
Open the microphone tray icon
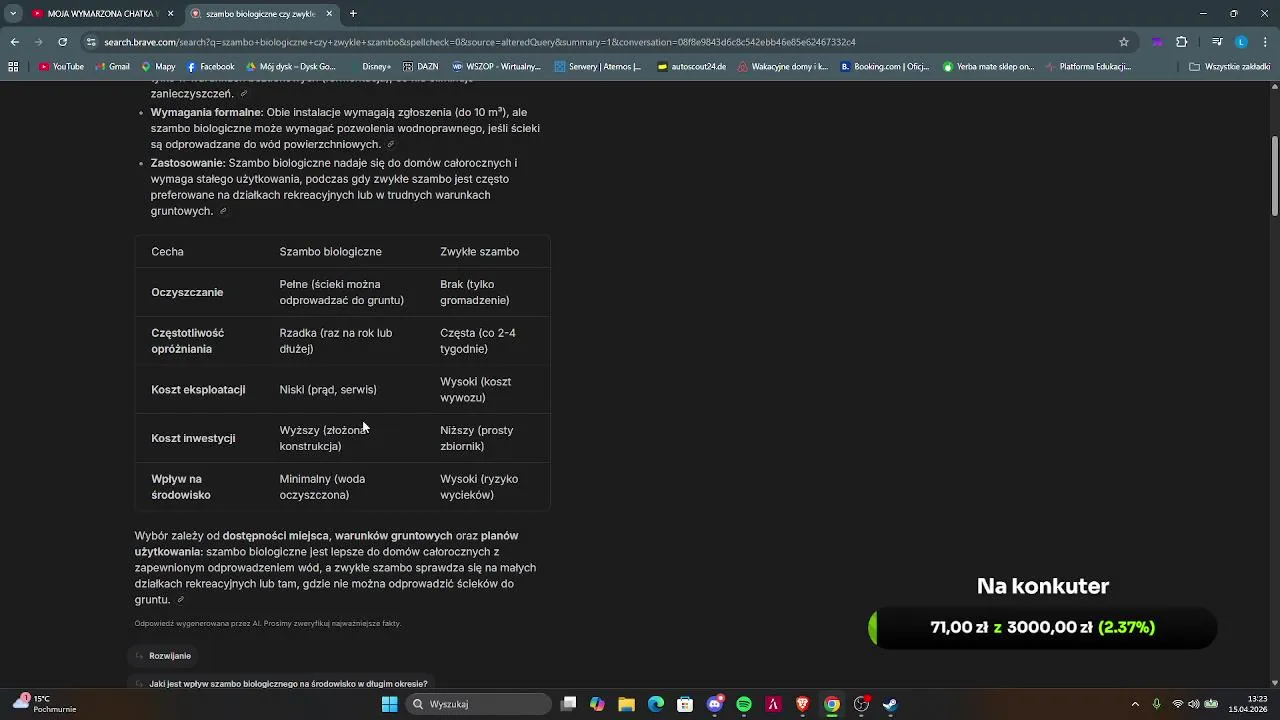[1156, 704]
